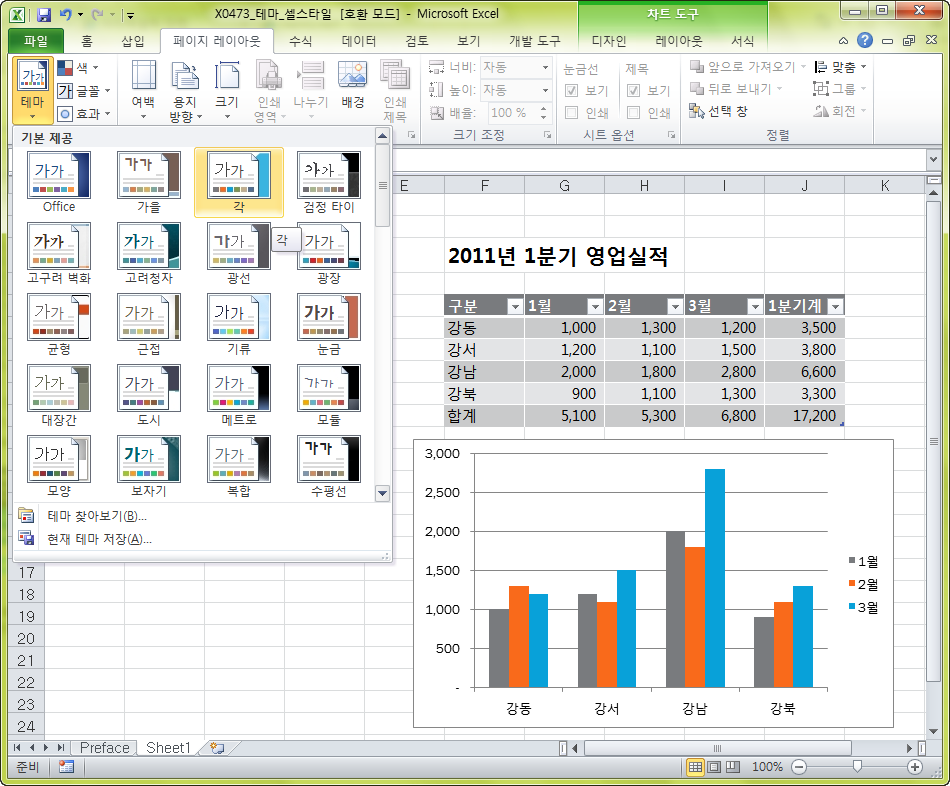Open the 파일 File tab
The image size is (950, 786).
[x=36, y=41]
